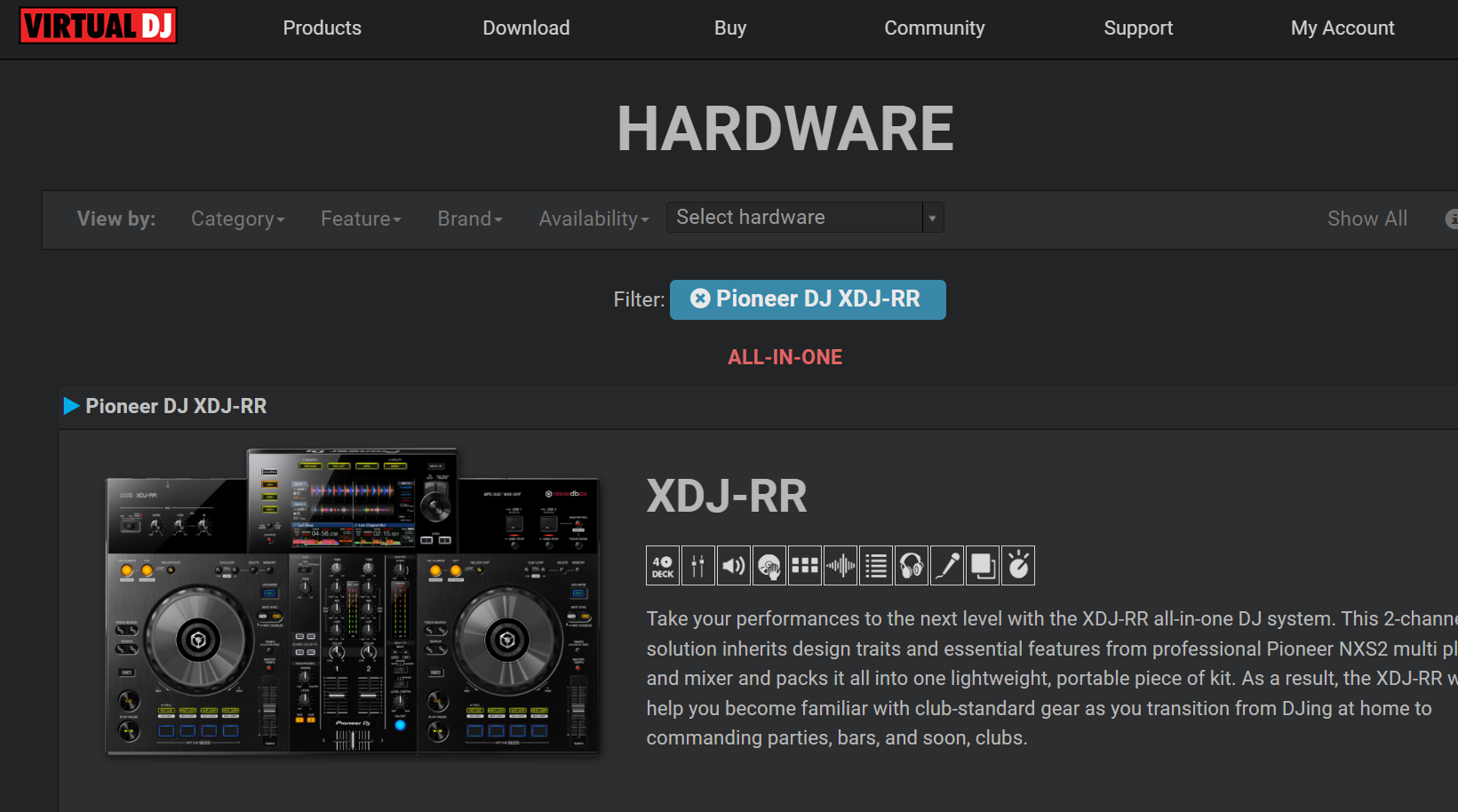Viewport: 1458px width, 812px height.
Task: Click the headphones feature icon
Action: pyautogui.click(x=912, y=566)
